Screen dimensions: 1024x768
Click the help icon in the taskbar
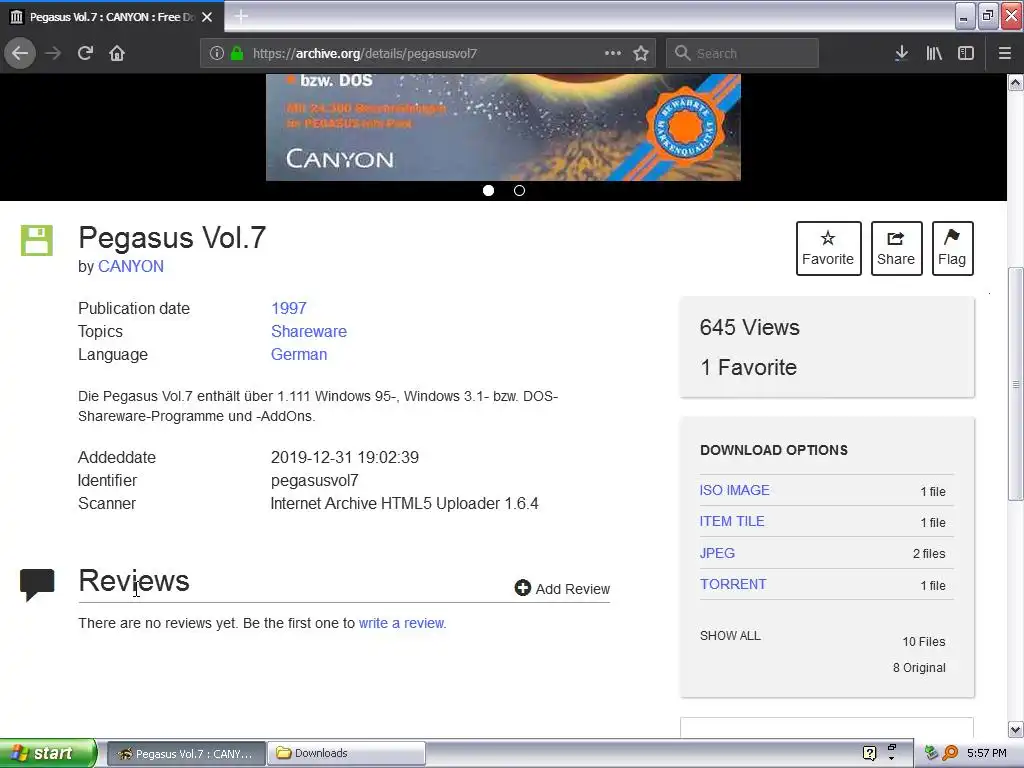coord(869,753)
